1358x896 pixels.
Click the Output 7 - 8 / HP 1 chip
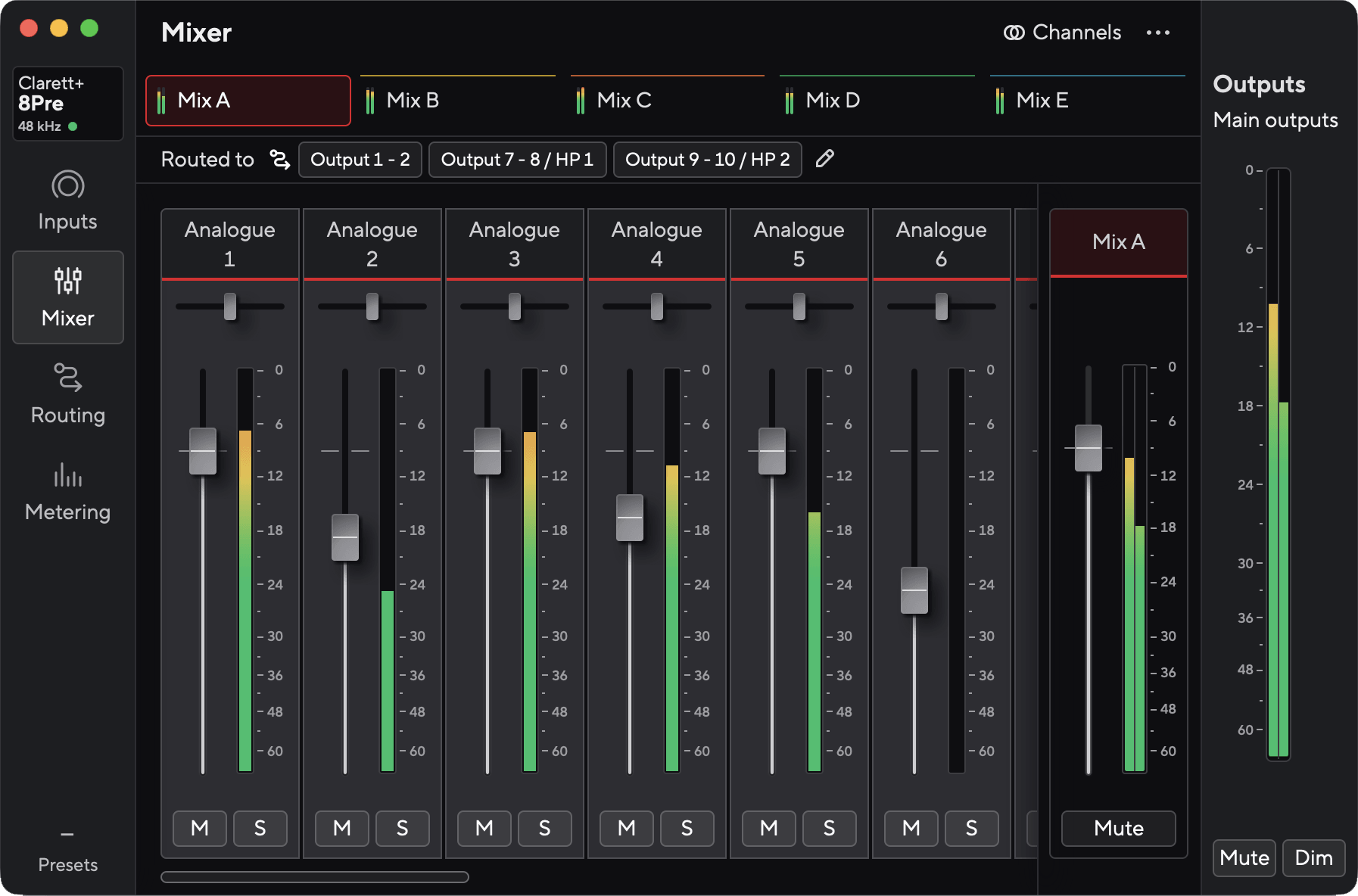click(x=518, y=160)
